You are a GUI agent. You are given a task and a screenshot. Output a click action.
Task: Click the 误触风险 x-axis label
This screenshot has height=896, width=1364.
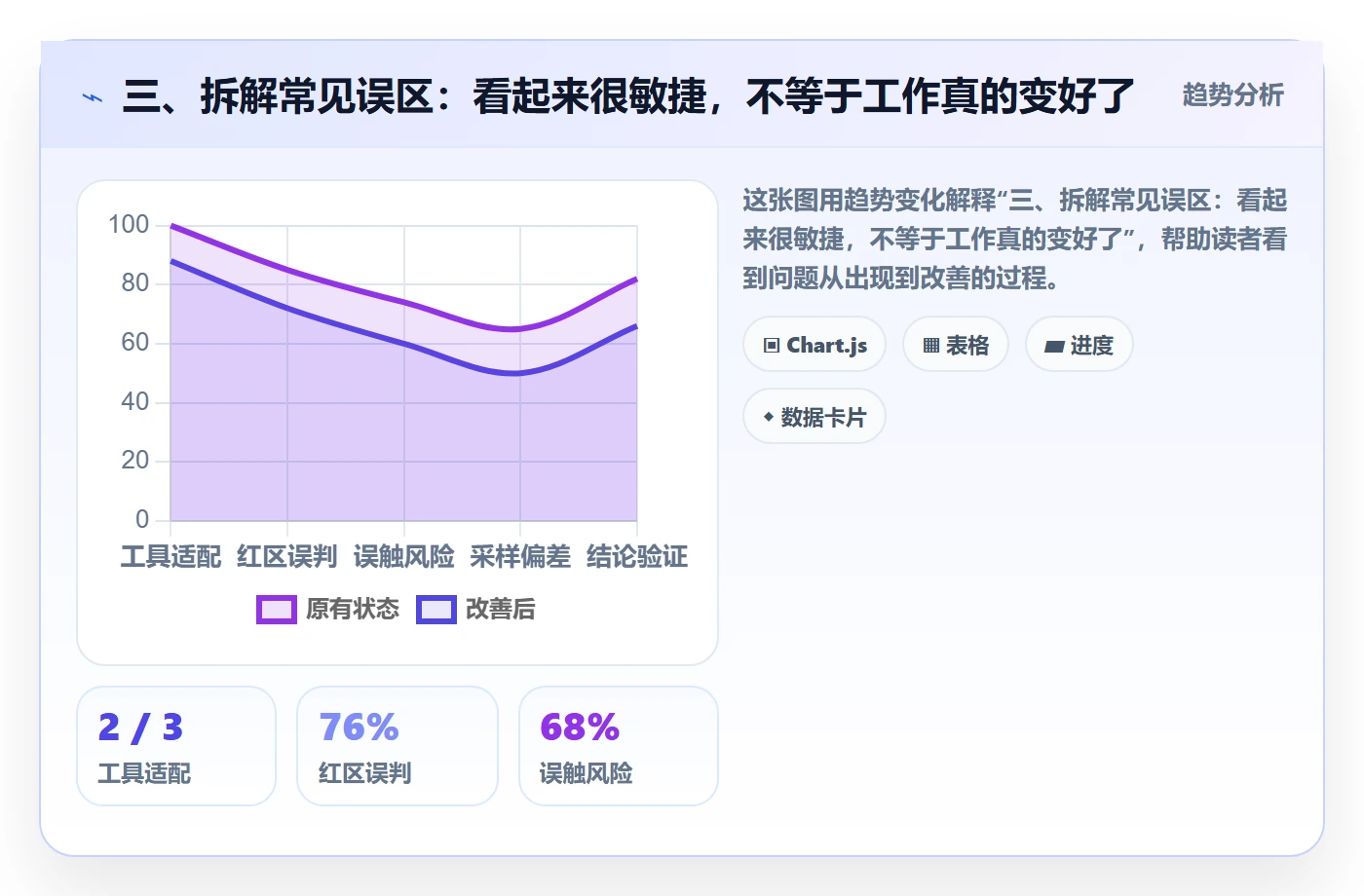click(404, 556)
